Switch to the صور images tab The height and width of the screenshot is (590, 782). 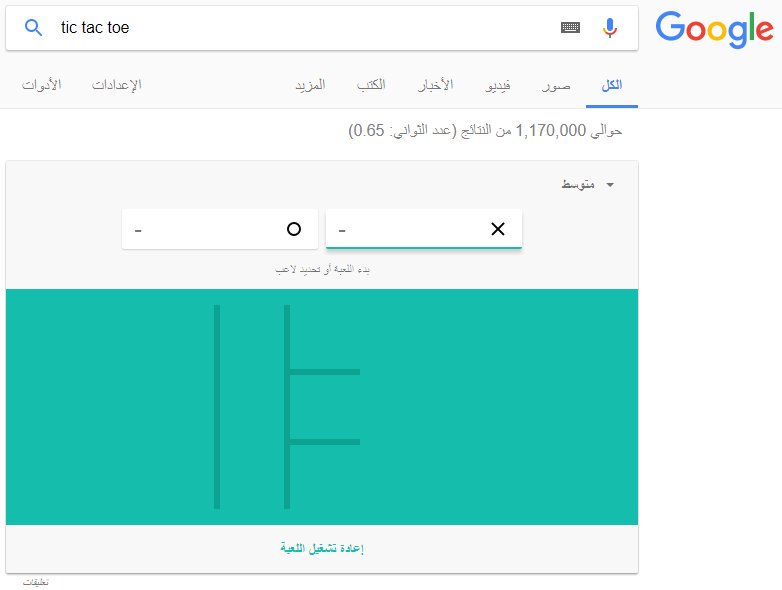(557, 85)
